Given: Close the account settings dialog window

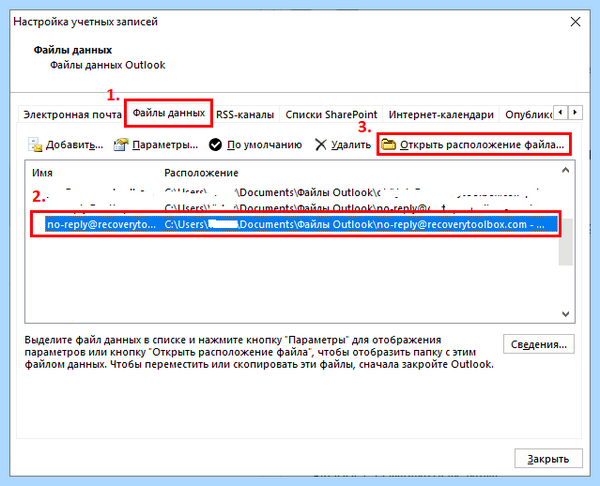Looking at the screenshot, I should pyautogui.click(x=576, y=22).
